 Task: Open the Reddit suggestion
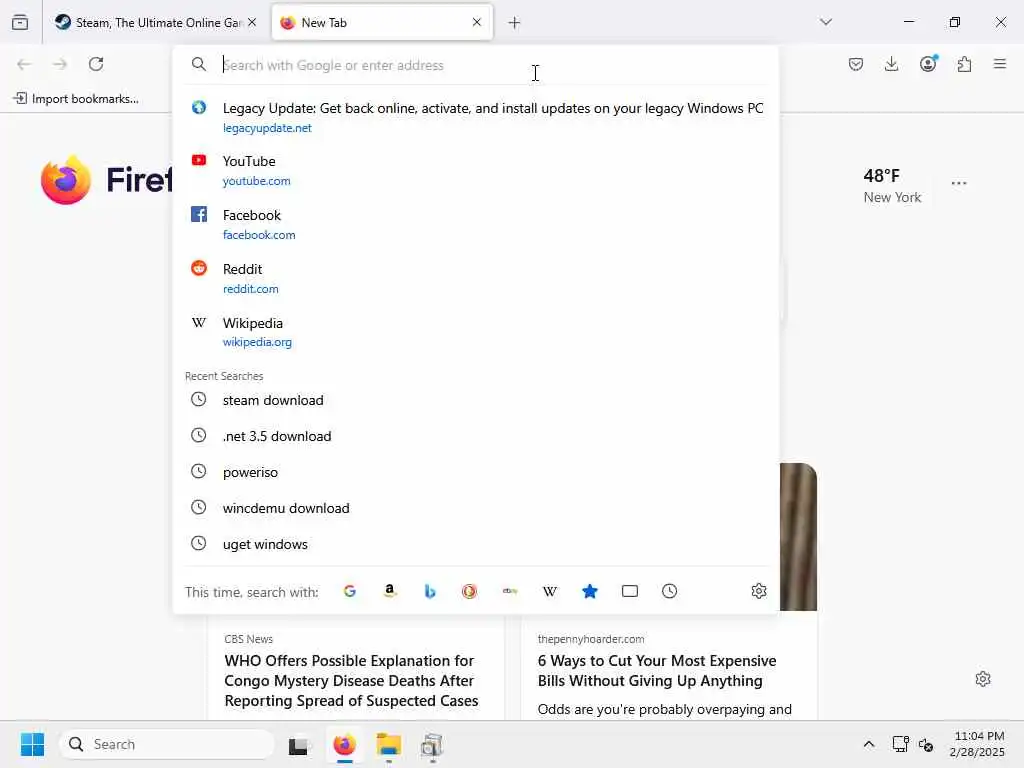476,278
